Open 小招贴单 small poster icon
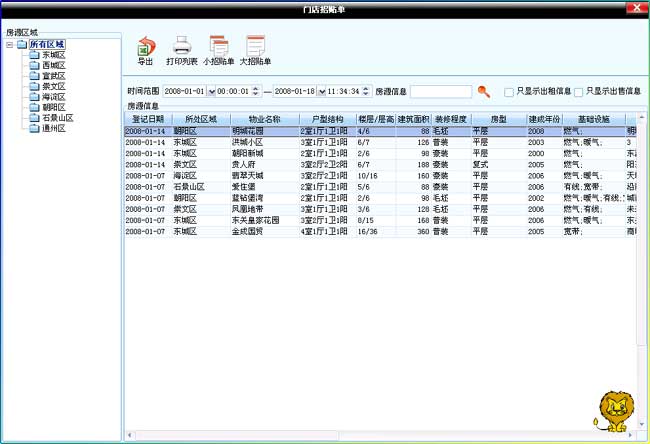 click(x=219, y=45)
